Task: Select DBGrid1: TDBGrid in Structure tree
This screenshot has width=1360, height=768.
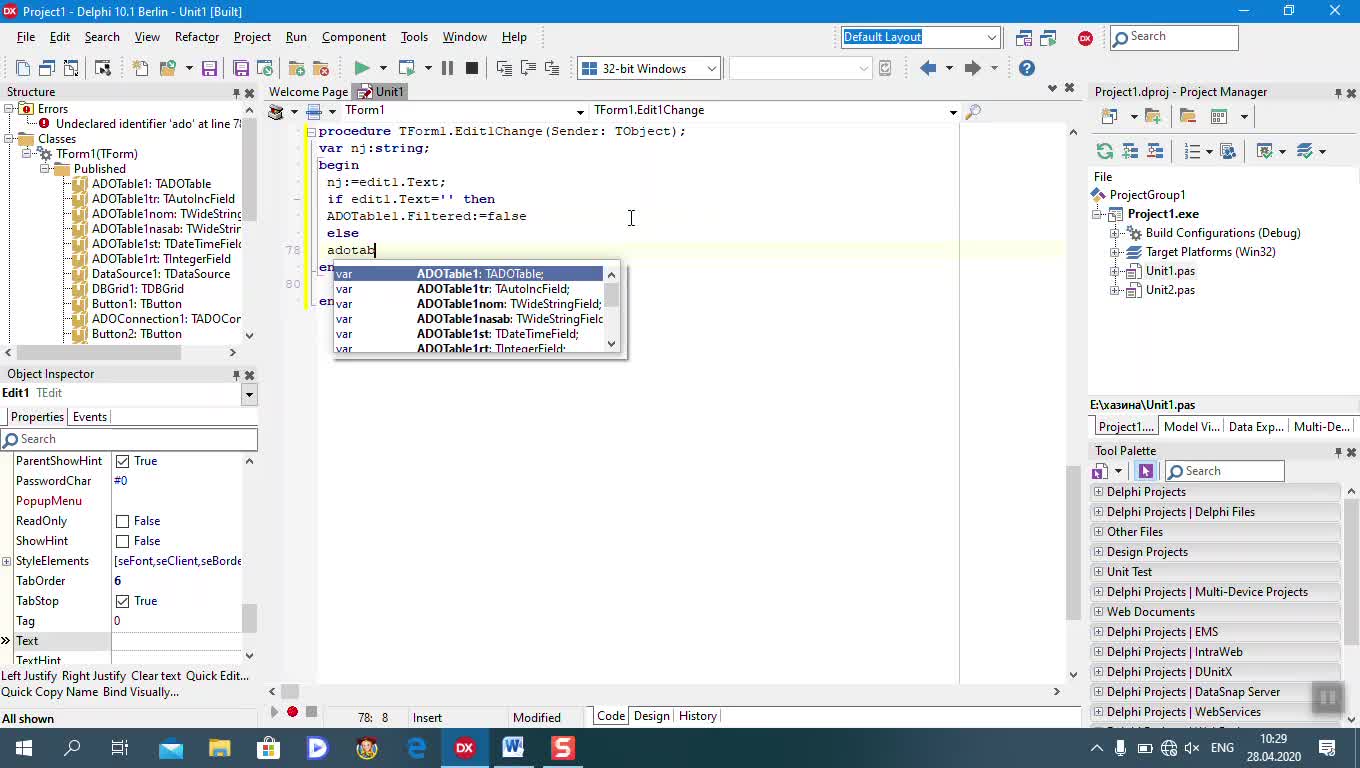Action: [137, 289]
